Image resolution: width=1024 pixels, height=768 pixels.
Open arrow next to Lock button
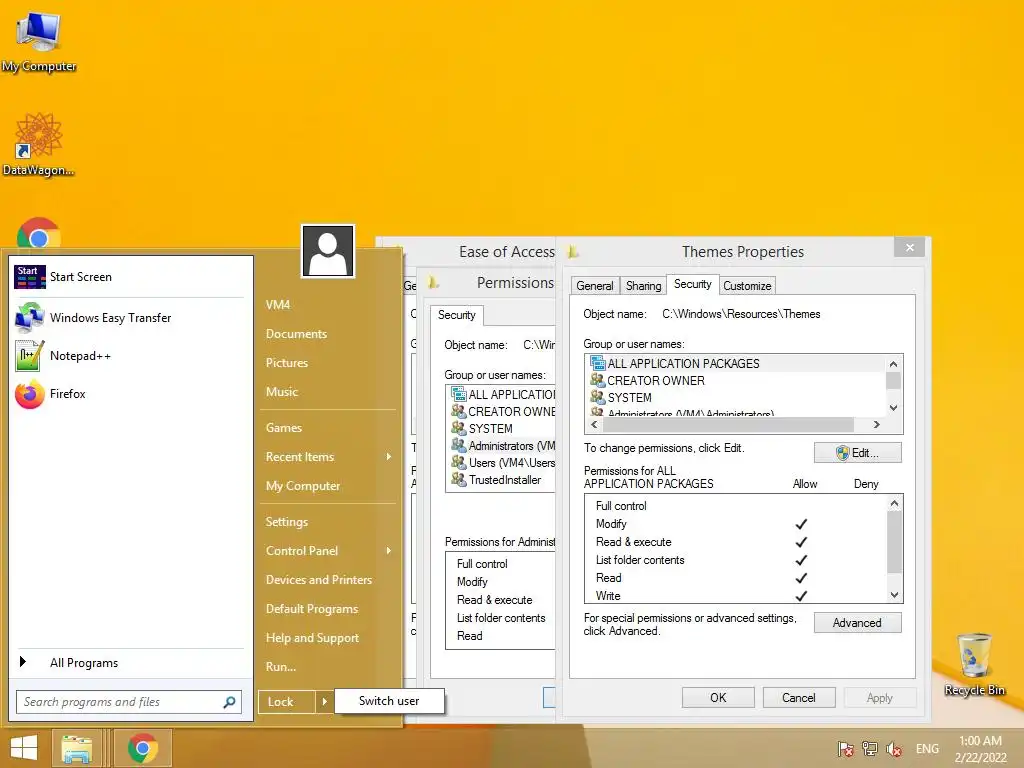pos(325,702)
